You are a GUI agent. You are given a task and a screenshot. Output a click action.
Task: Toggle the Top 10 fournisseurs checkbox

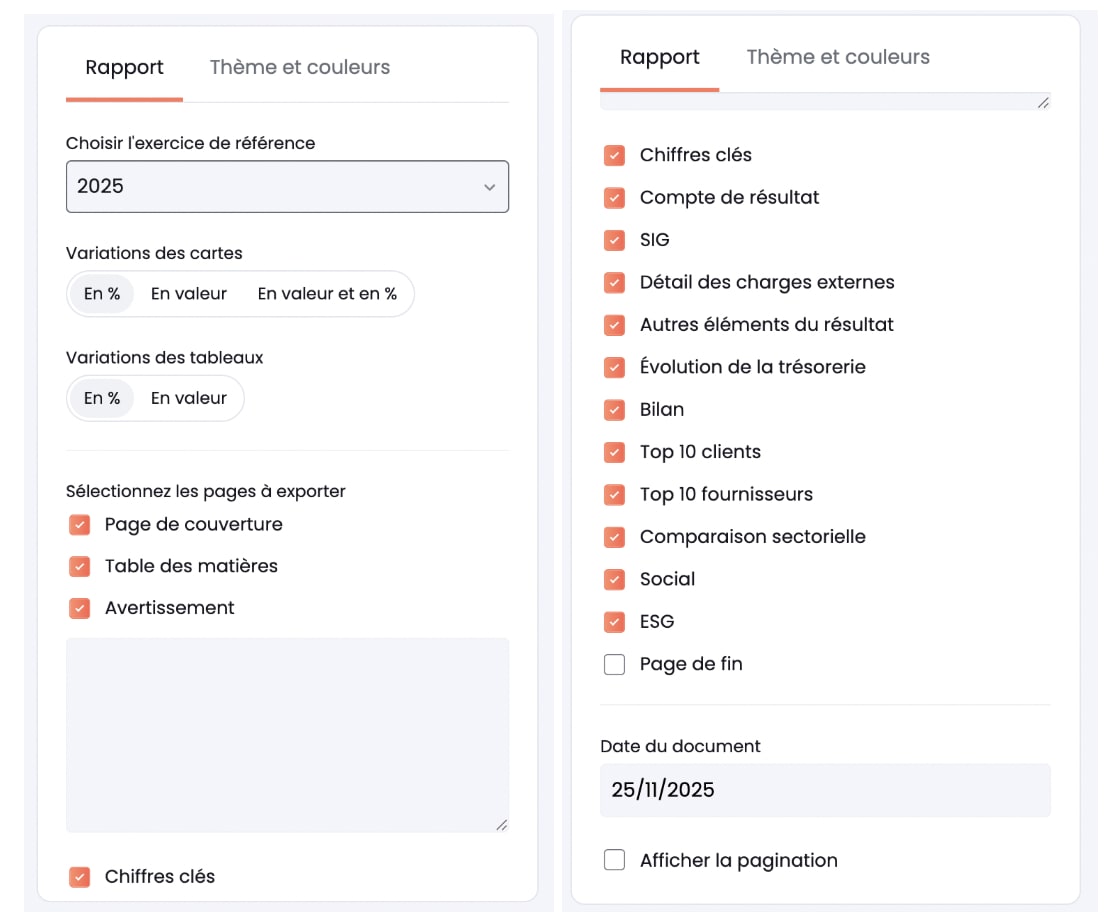click(x=614, y=494)
